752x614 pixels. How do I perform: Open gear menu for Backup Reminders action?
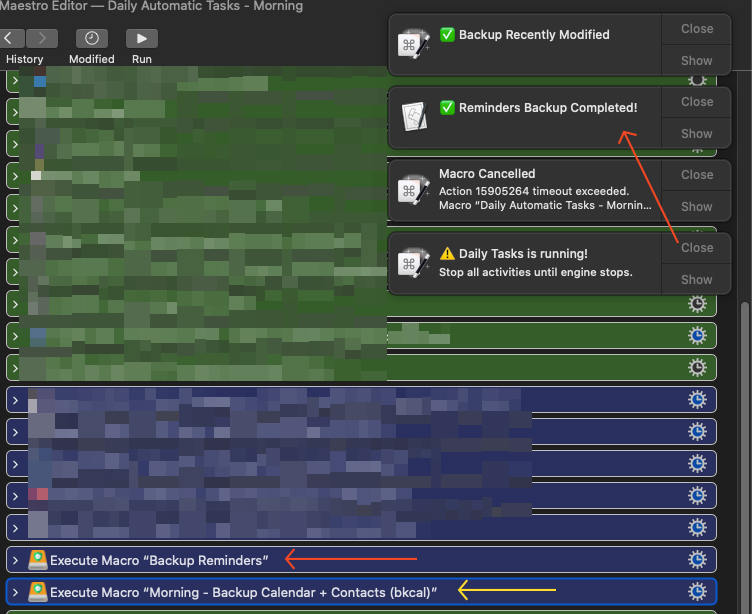[697, 560]
